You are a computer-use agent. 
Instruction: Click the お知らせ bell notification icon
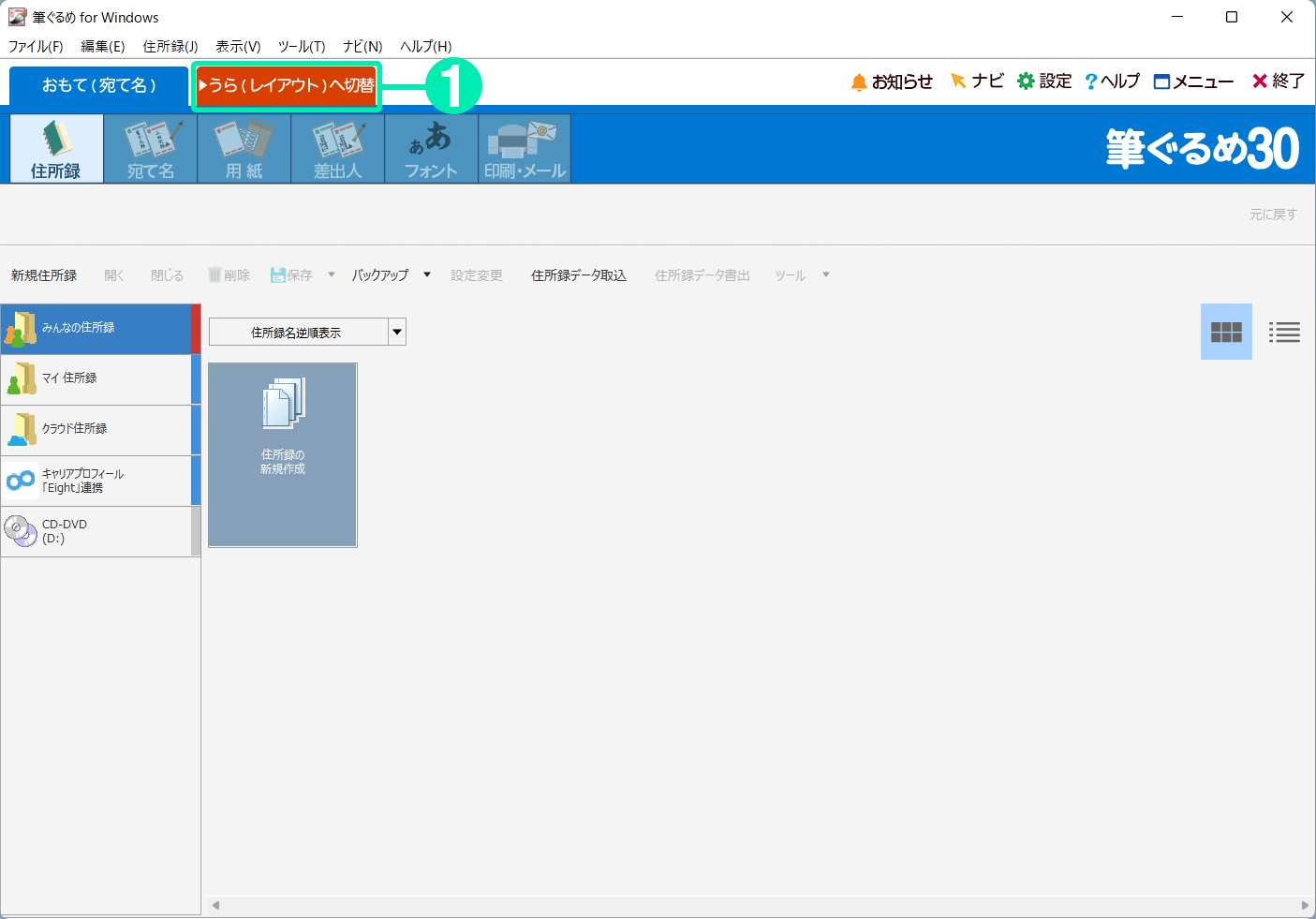pyautogui.click(x=859, y=82)
